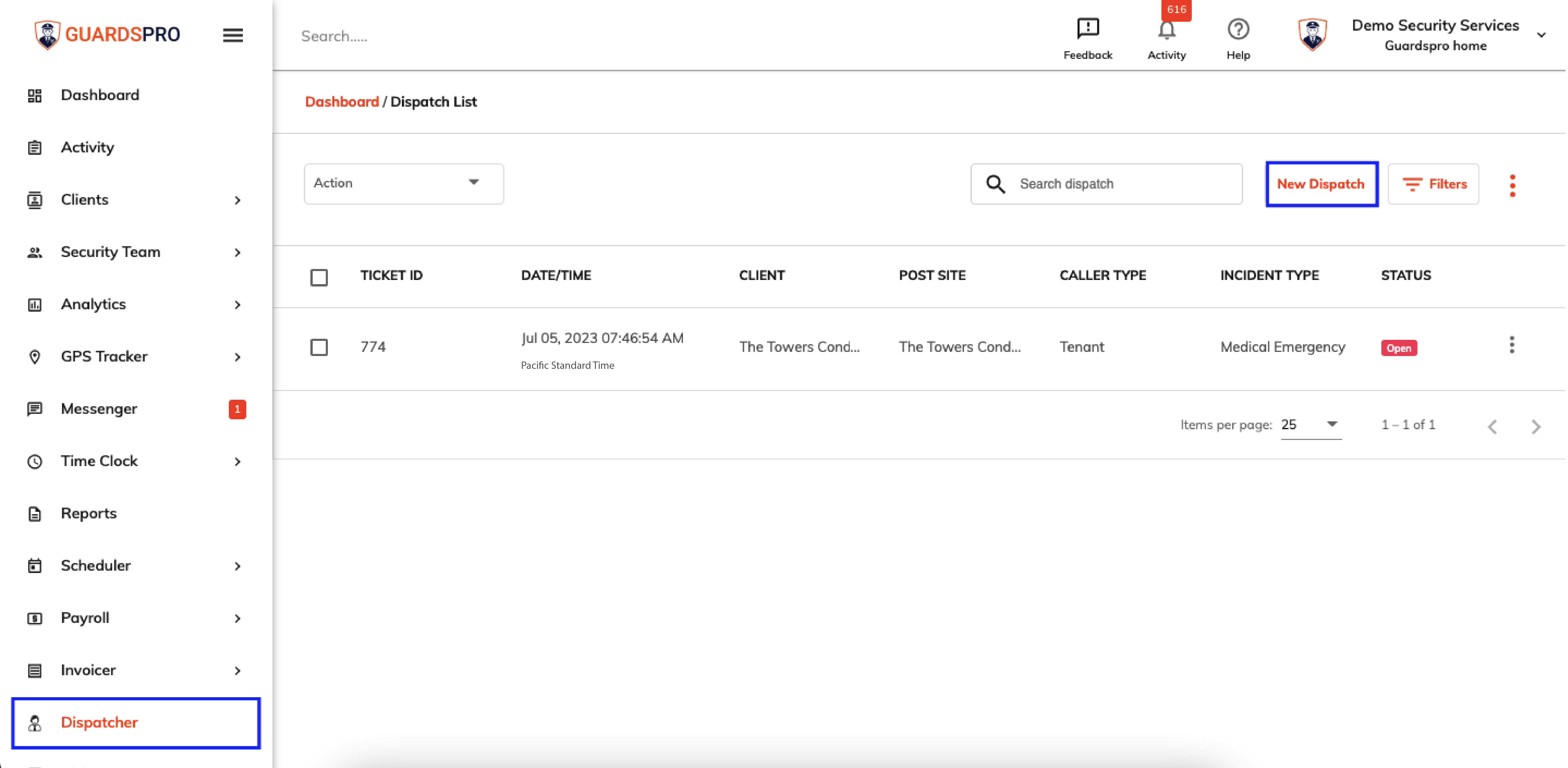Open the Time Clock section
The width and height of the screenshot is (1568, 768).
click(99, 461)
